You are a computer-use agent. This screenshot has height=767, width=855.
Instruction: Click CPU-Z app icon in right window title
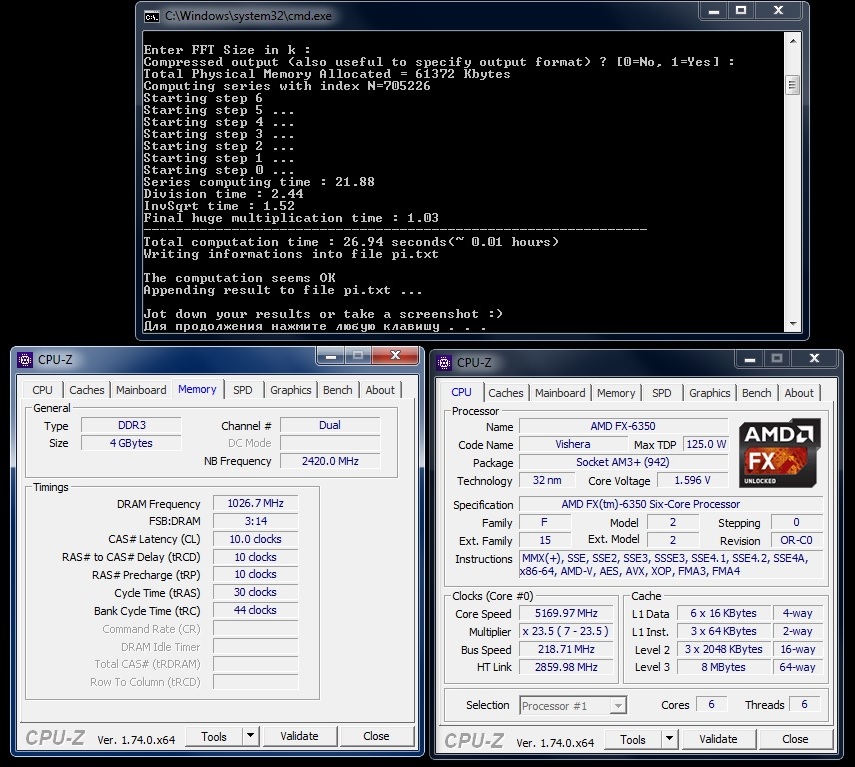(x=444, y=363)
